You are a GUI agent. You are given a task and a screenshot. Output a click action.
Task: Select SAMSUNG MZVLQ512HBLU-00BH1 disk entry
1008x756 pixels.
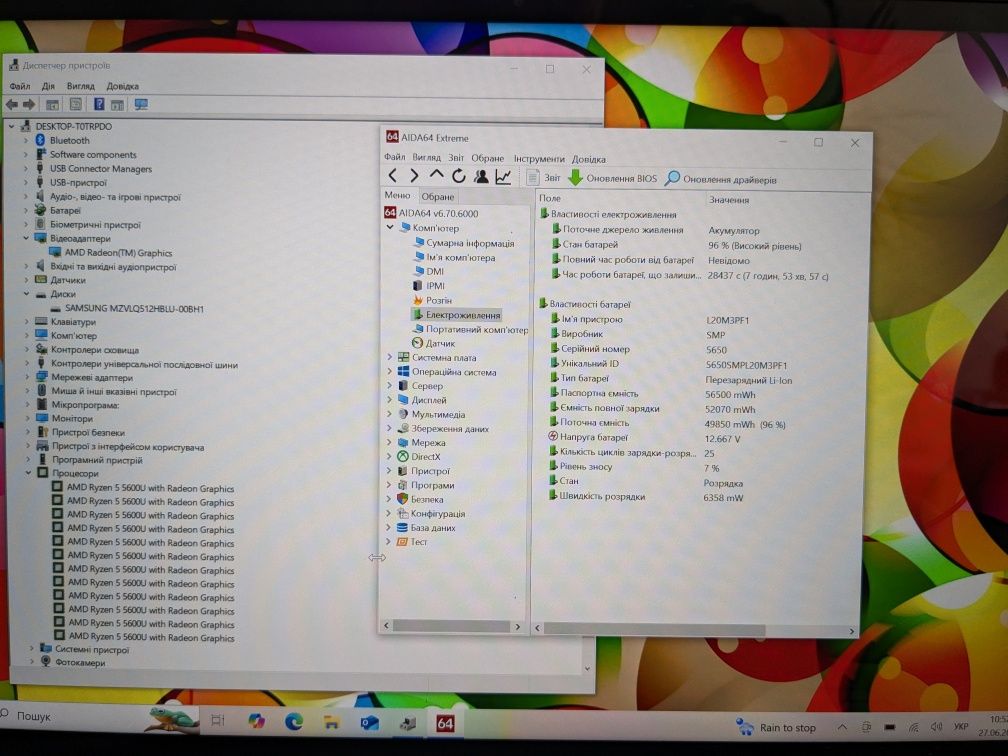127,309
